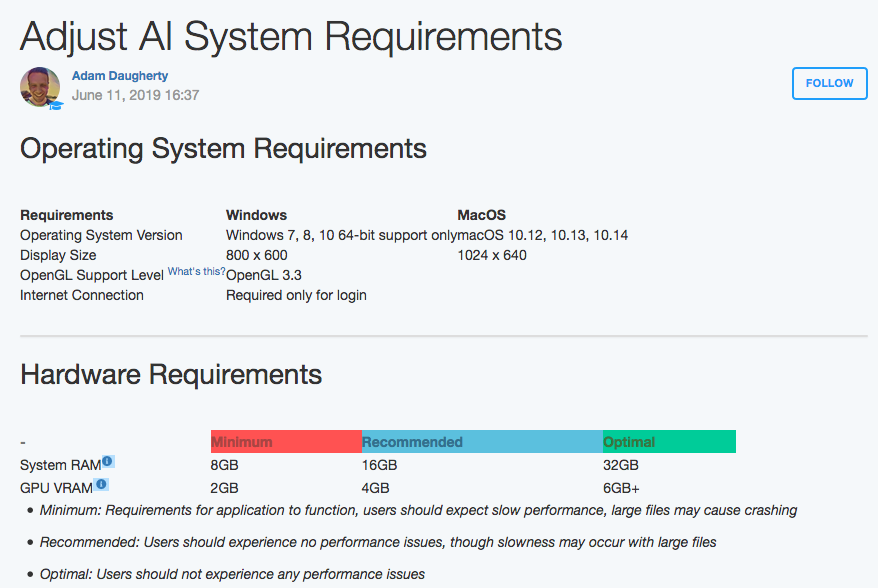Click the "4GB" recommended VRAM value
The image size is (878, 588).
click(x=375, y=488)
